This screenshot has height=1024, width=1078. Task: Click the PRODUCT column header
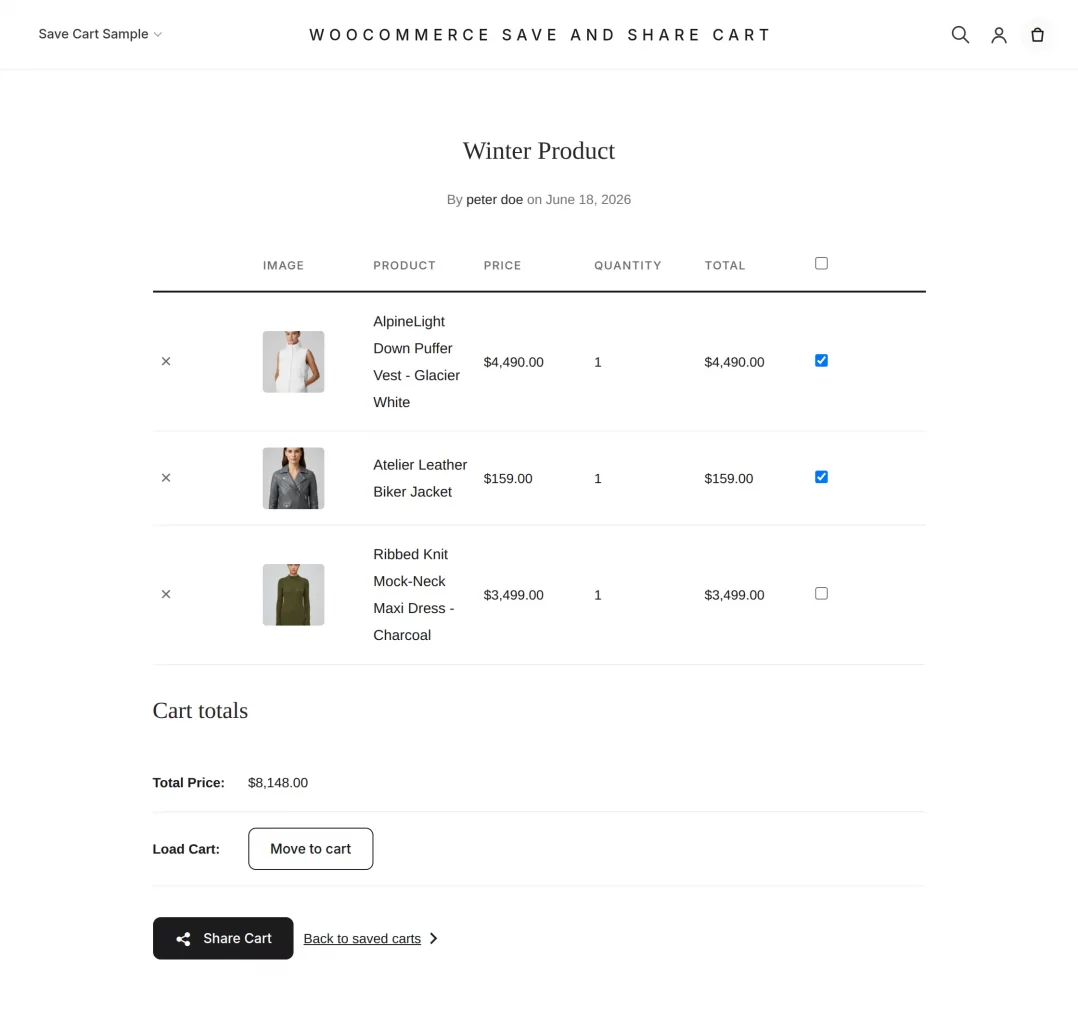tap(404, 265)
